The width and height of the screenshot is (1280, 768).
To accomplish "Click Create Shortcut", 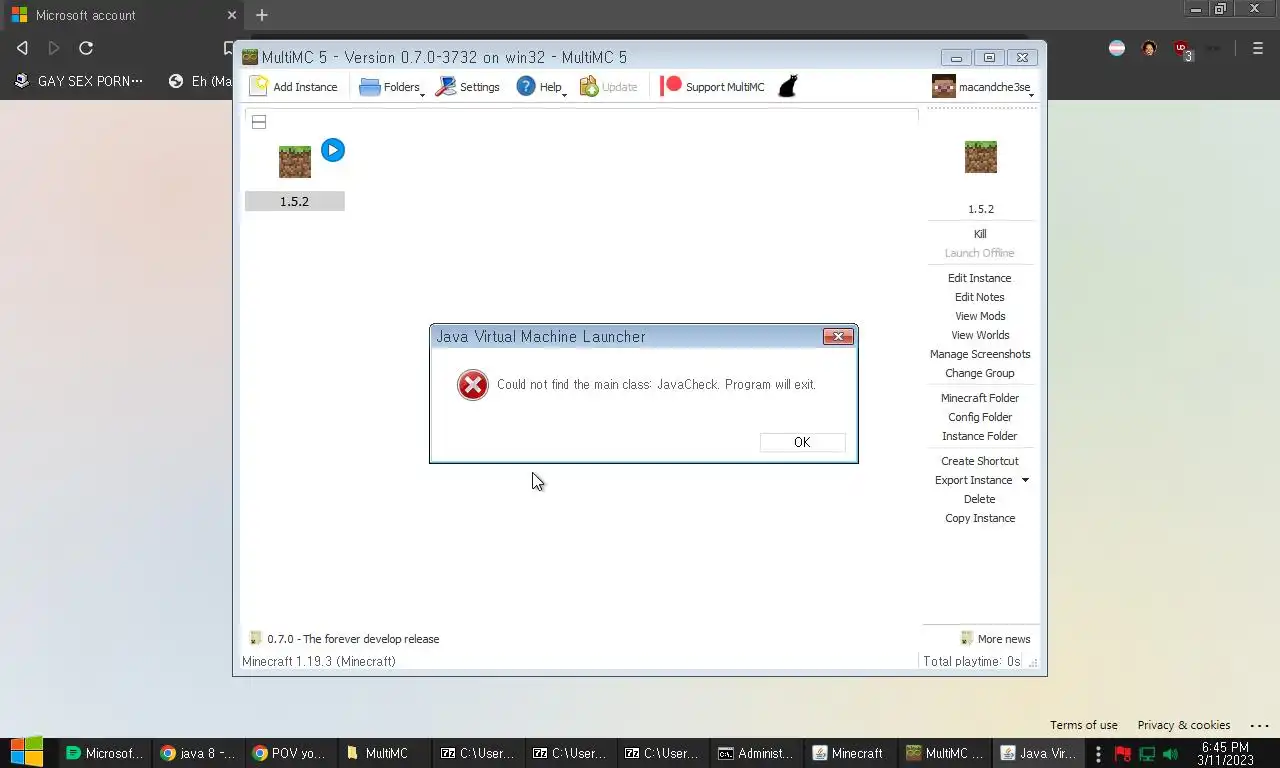I will [980, 461].
